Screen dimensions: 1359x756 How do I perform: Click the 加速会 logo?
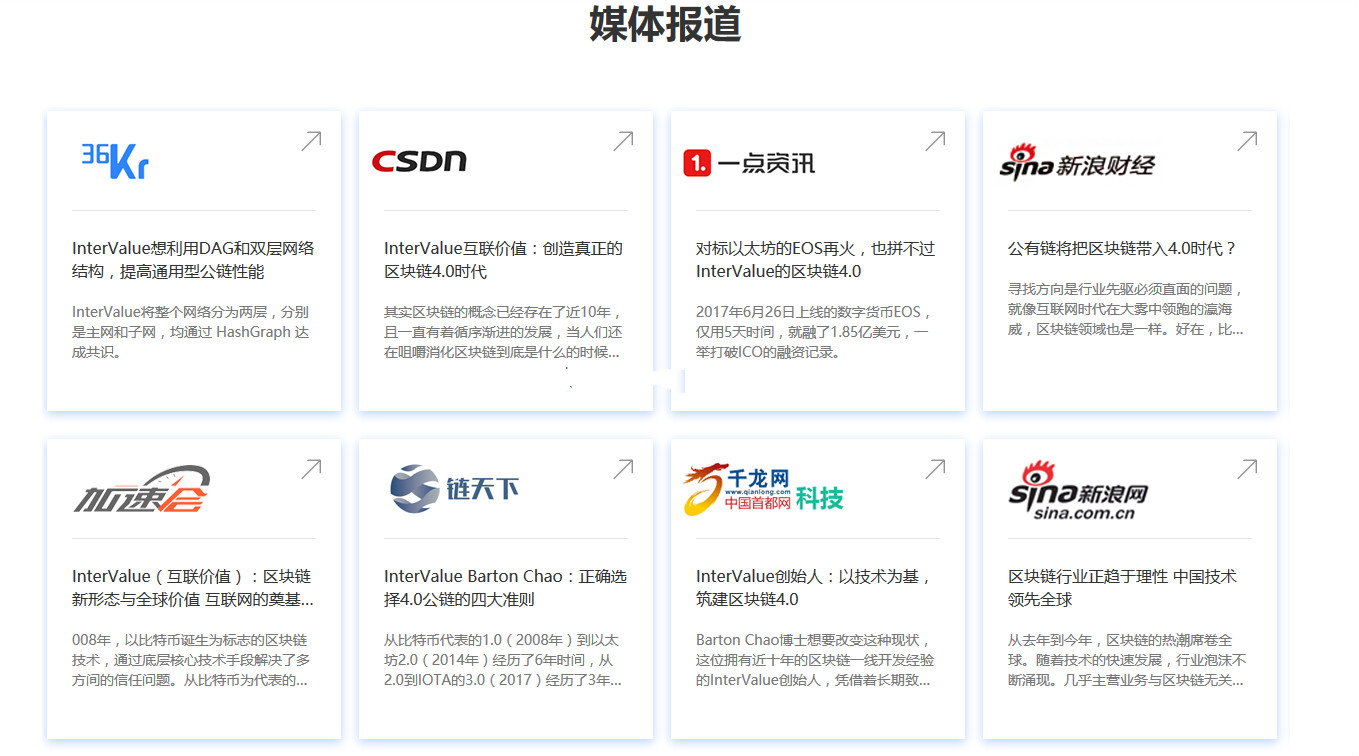pyautogui.click(x=142, y=490)
